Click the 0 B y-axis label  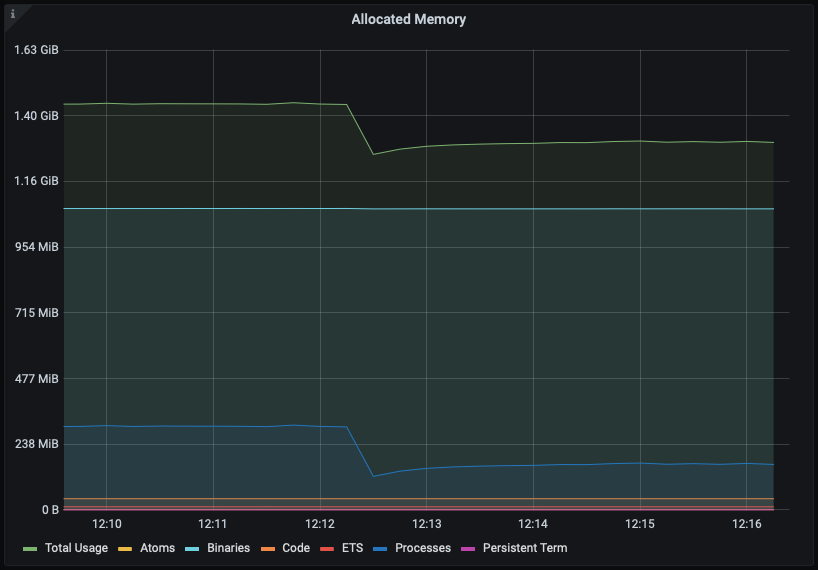(50, 510)
